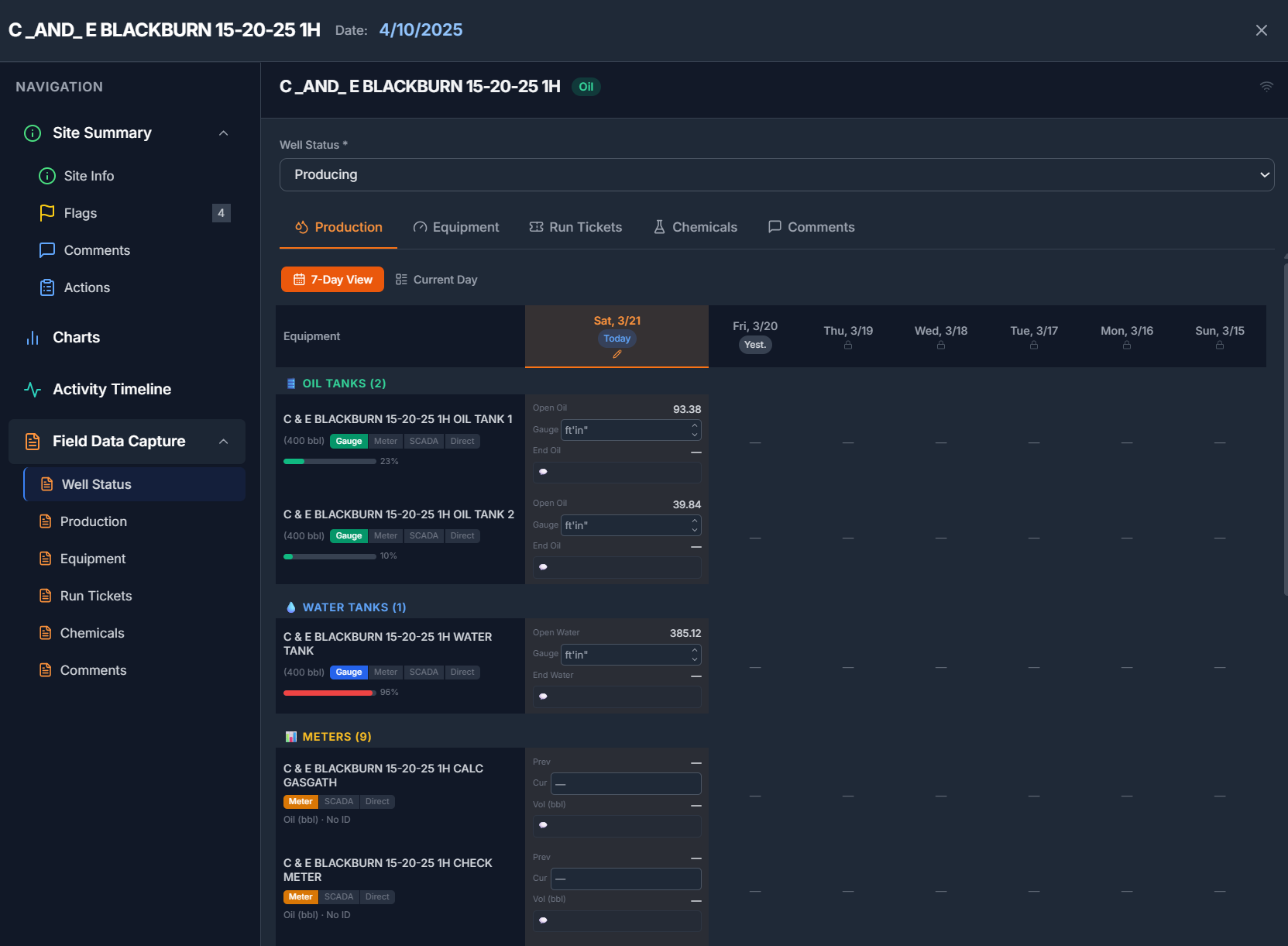Open the Well Status dropdown
This screenshot has width=1288, height=946.
pos(776,175)
